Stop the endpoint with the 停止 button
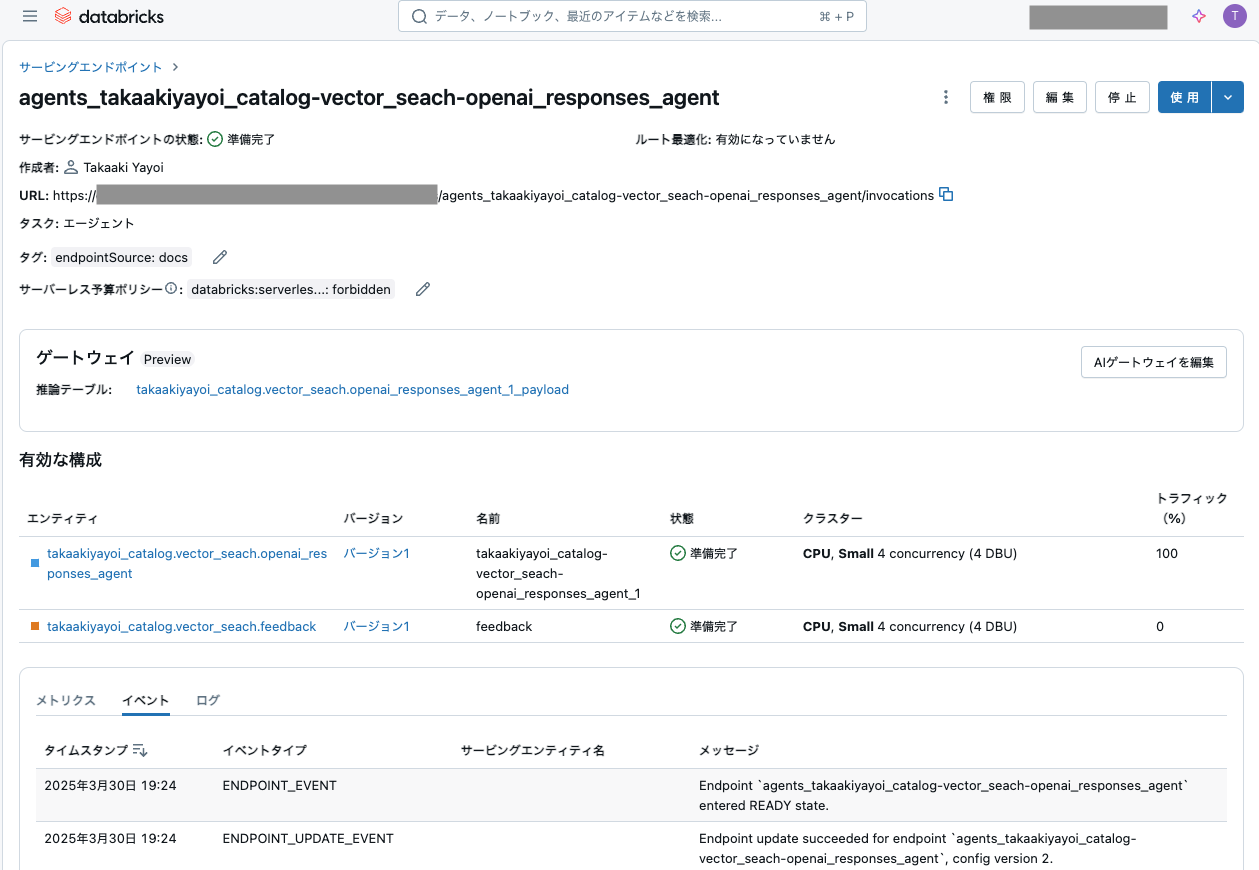The height and width of the screenshot is (870, 1259). click(1121, 97)
